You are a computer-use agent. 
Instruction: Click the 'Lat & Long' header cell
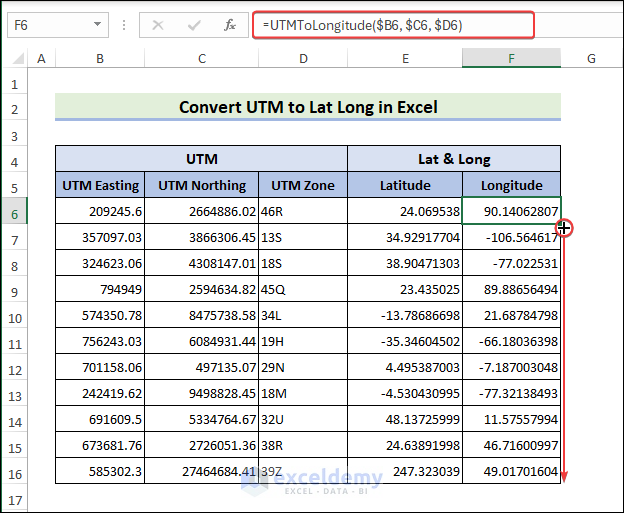click(x=454, y=159)
